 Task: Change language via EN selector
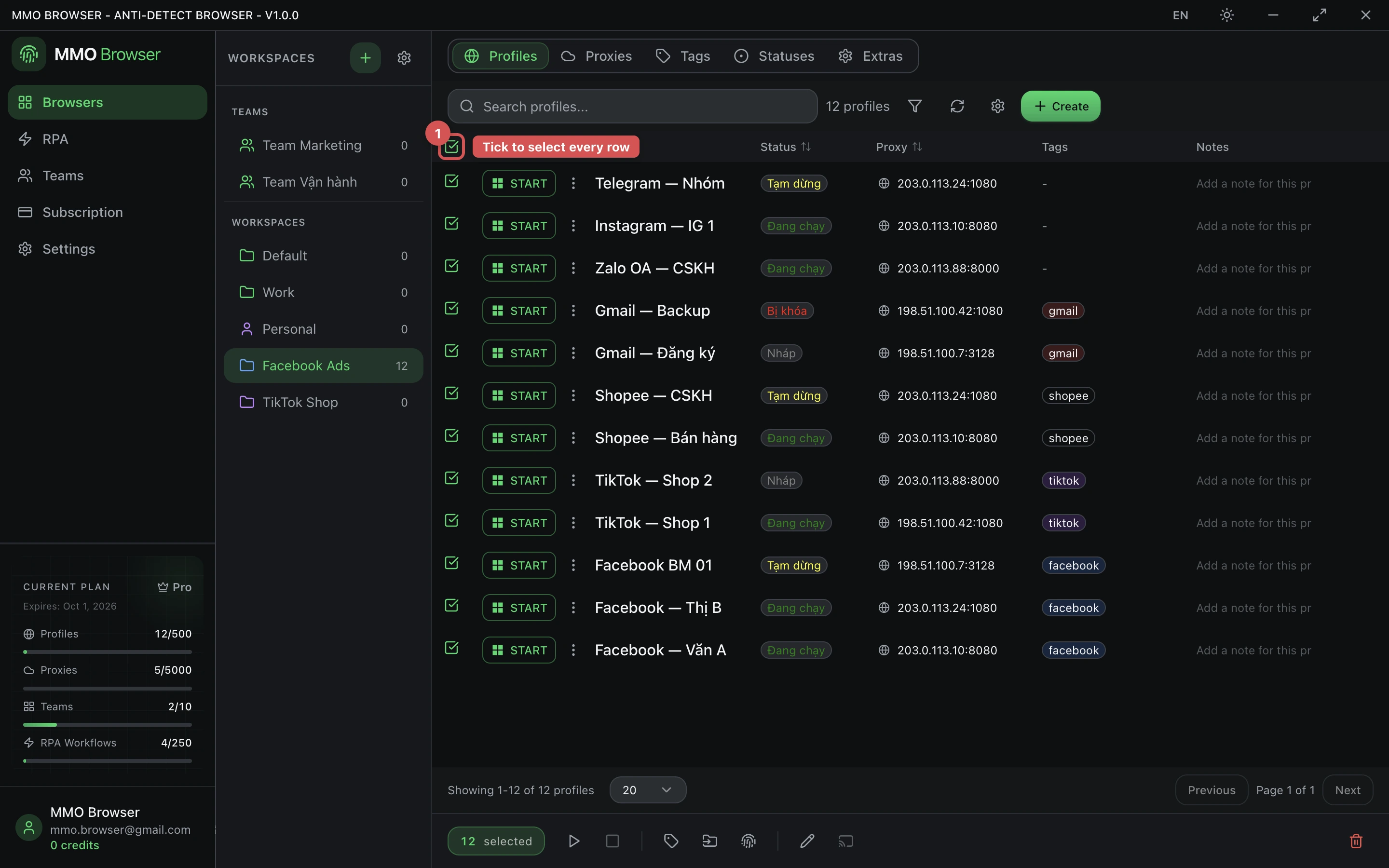[x=1180, y=15]
